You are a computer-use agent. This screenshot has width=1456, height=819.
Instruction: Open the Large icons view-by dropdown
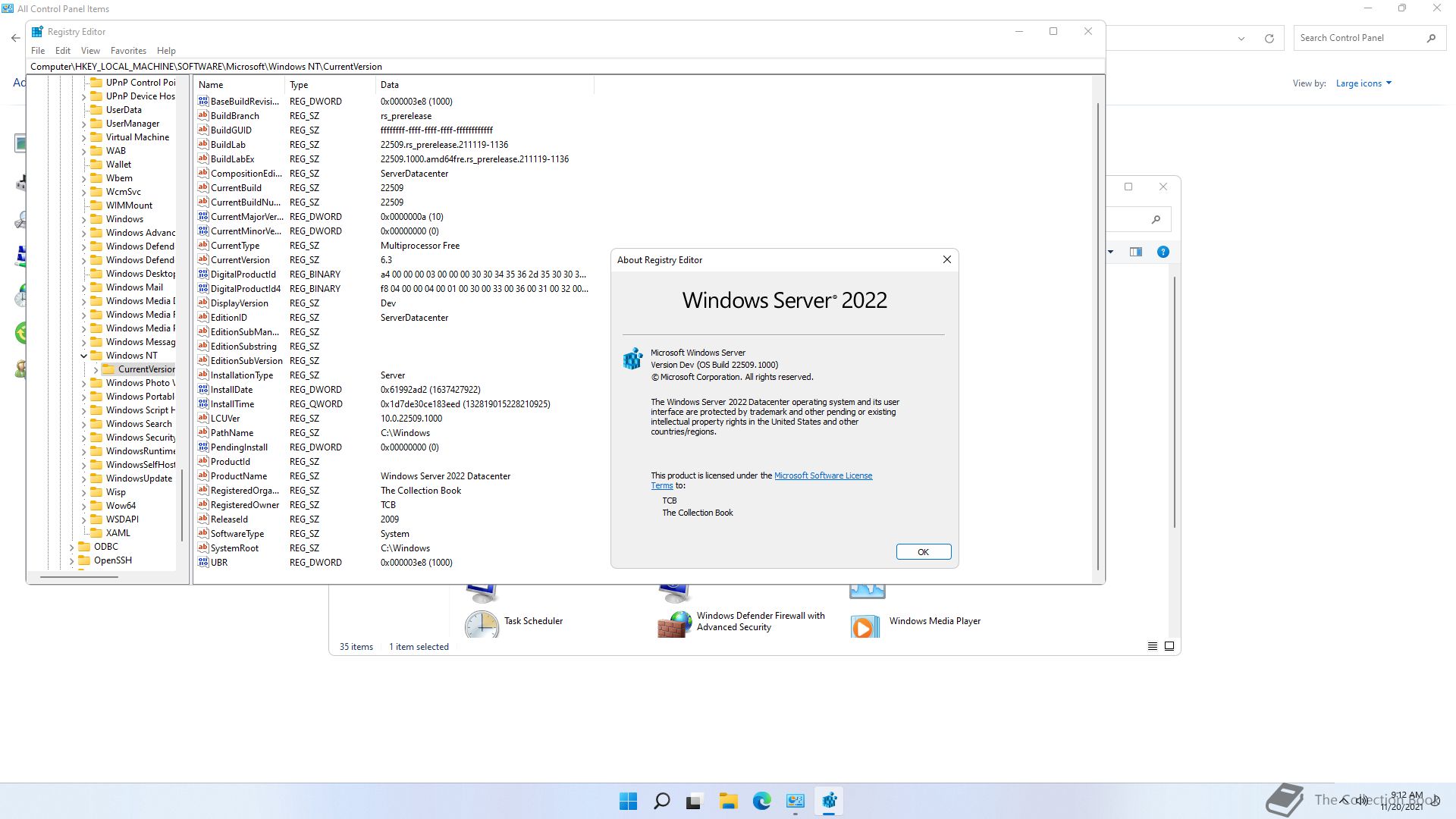coord(1363,83)
